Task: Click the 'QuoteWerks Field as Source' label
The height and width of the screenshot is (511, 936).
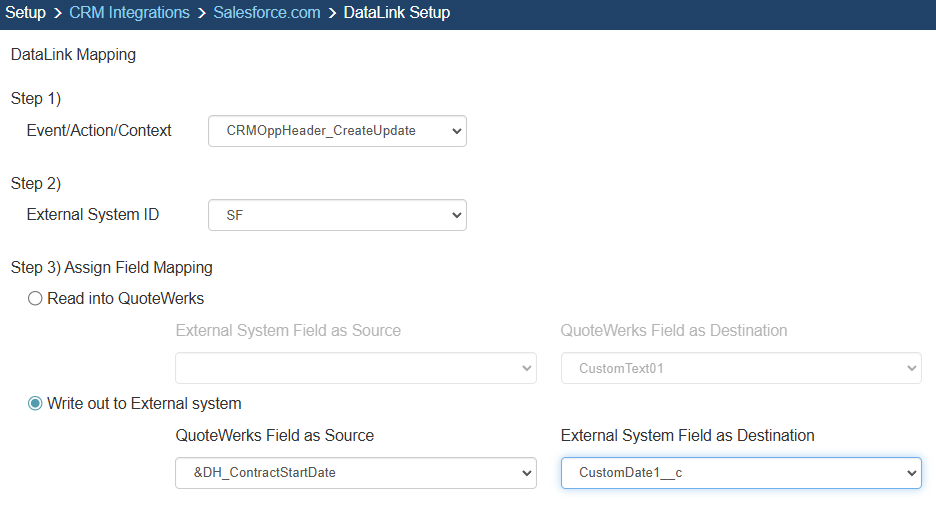Action: pyautogui.click(x=275, y=436)
